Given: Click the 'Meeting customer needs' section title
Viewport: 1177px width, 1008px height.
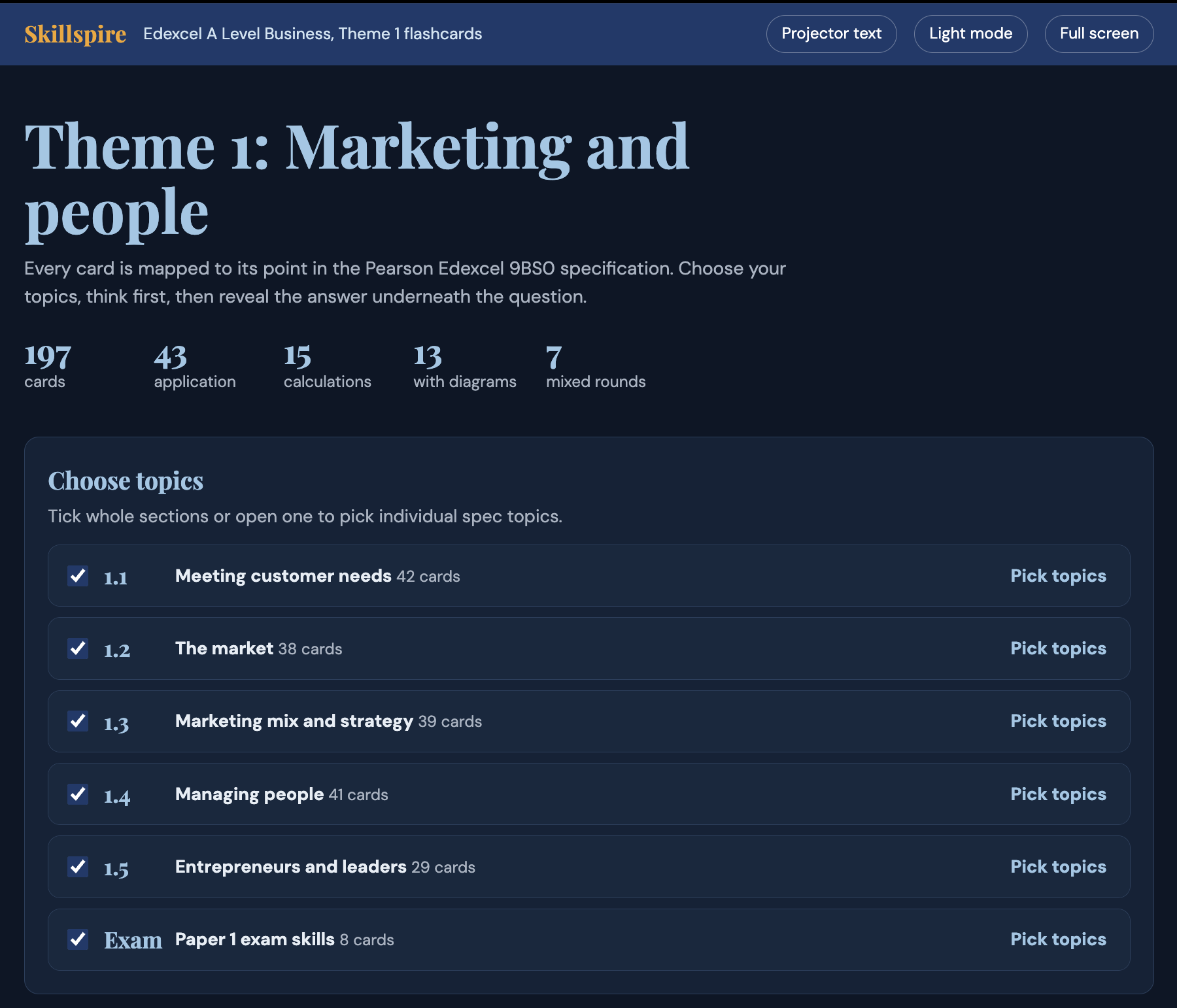Looking at the screenshot, I should click(x=283, y=576).
